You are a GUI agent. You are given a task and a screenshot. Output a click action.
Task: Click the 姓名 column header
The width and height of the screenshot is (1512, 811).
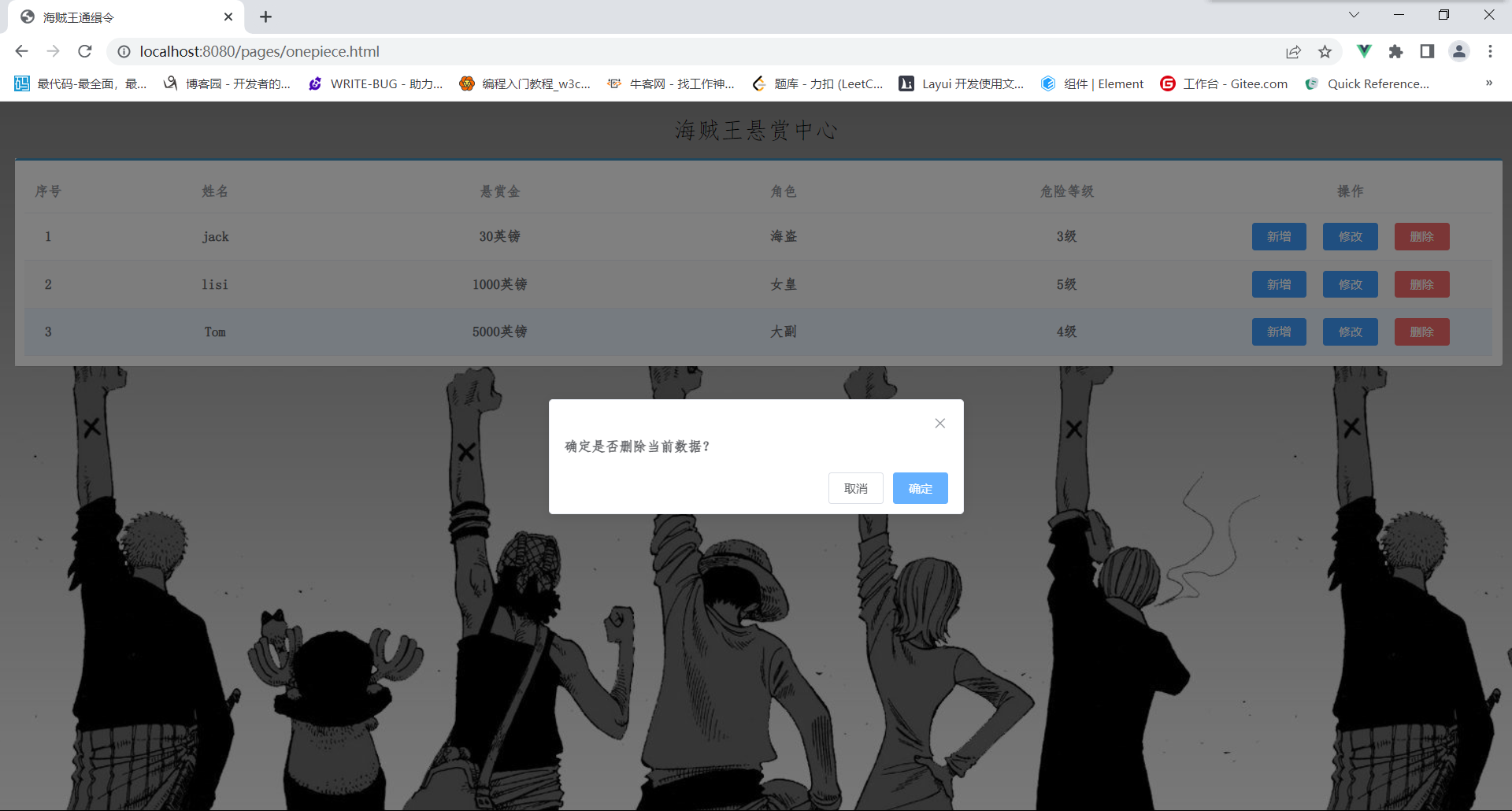[x=215, y=191]
